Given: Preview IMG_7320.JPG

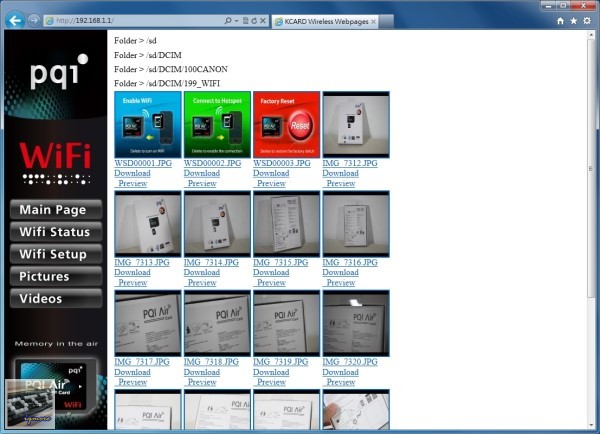Looking at the screenshot, I should (341, 382).
